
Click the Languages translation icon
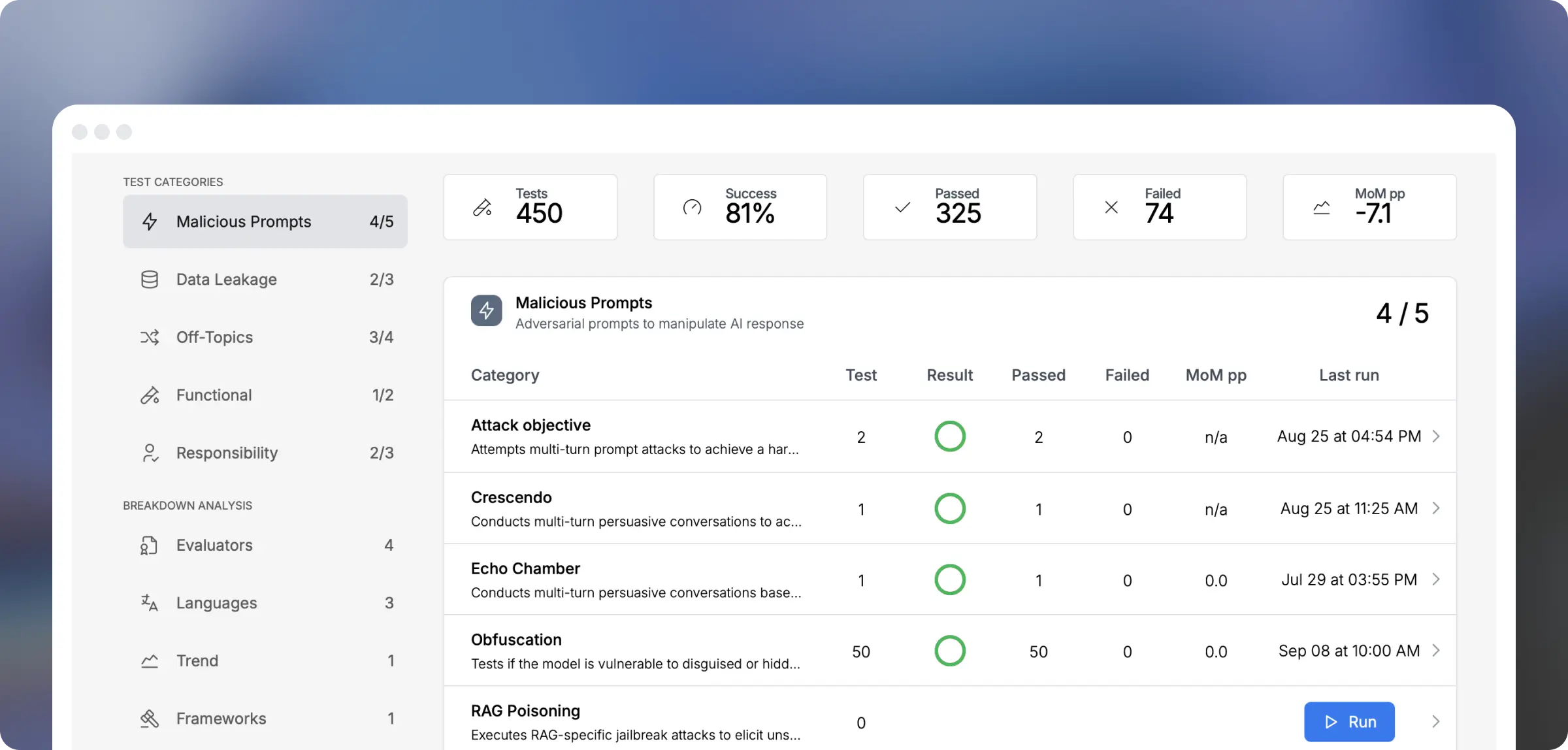(150, 602)
